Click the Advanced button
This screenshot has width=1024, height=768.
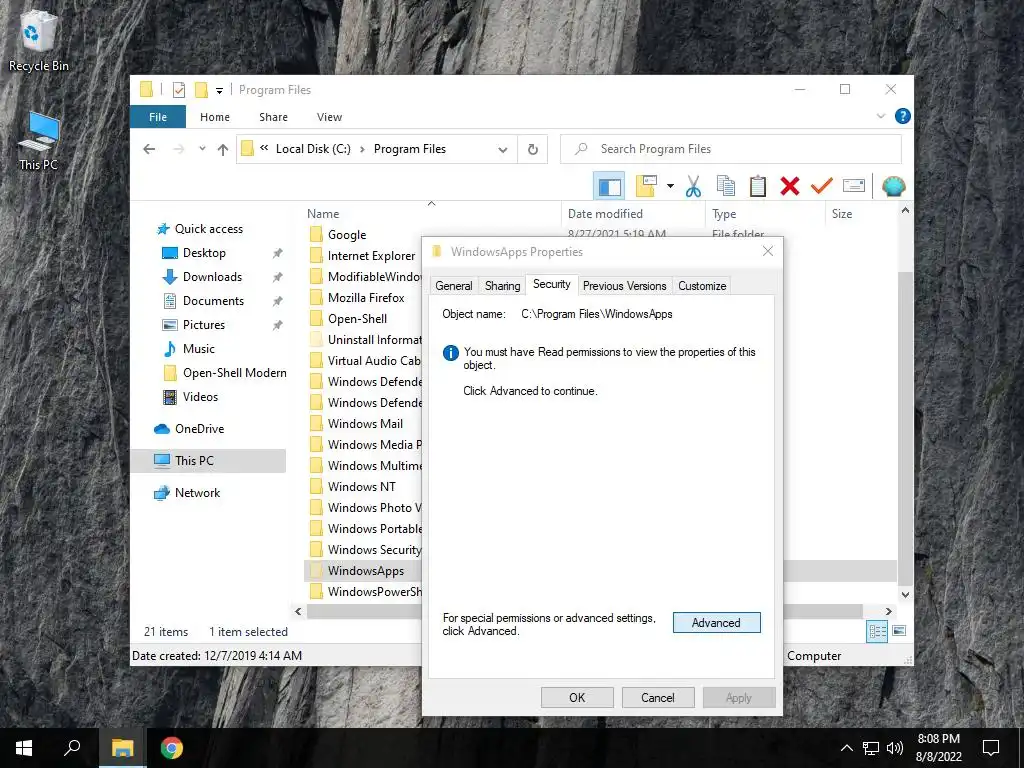point(716,622)
